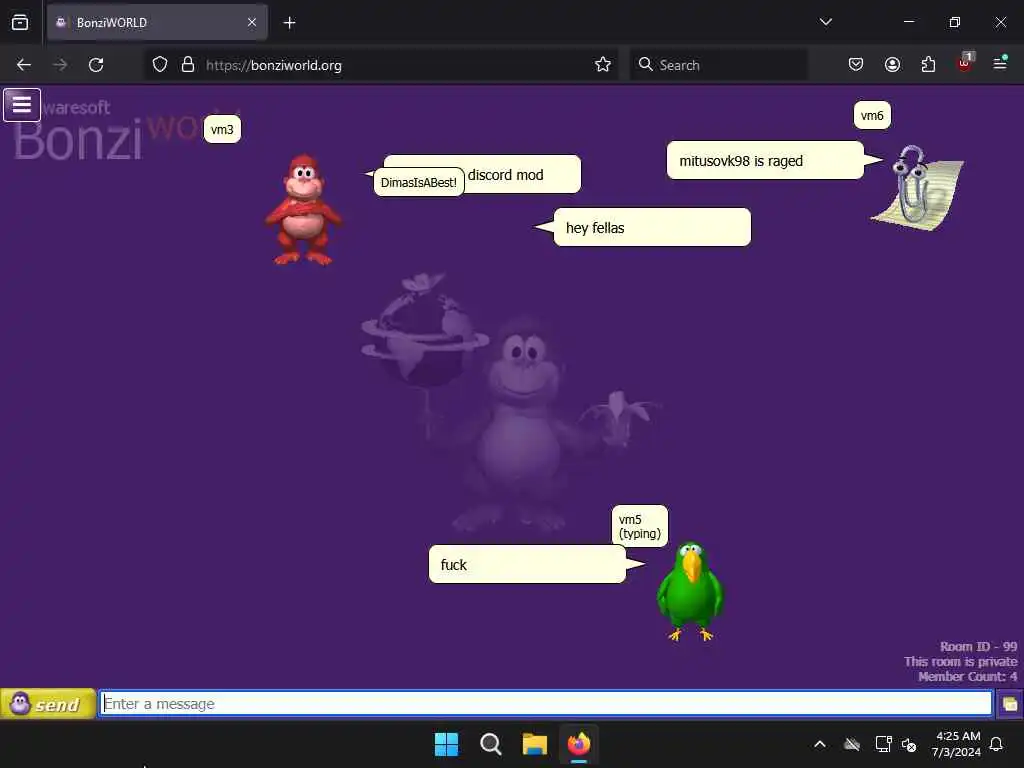1024x768 pixels.
Task: Click the Clippy paperclip character vm6
Action: click(x=918, y=188)
